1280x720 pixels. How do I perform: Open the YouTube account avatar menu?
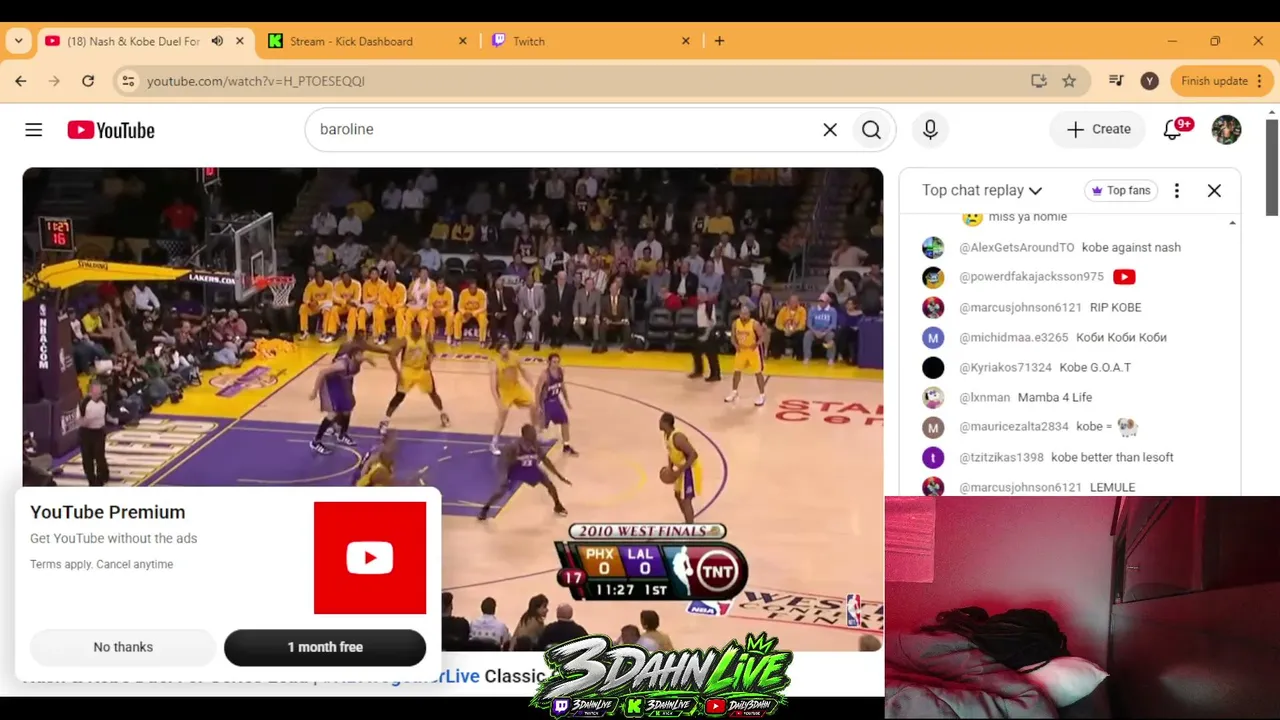click(1226, 129)
